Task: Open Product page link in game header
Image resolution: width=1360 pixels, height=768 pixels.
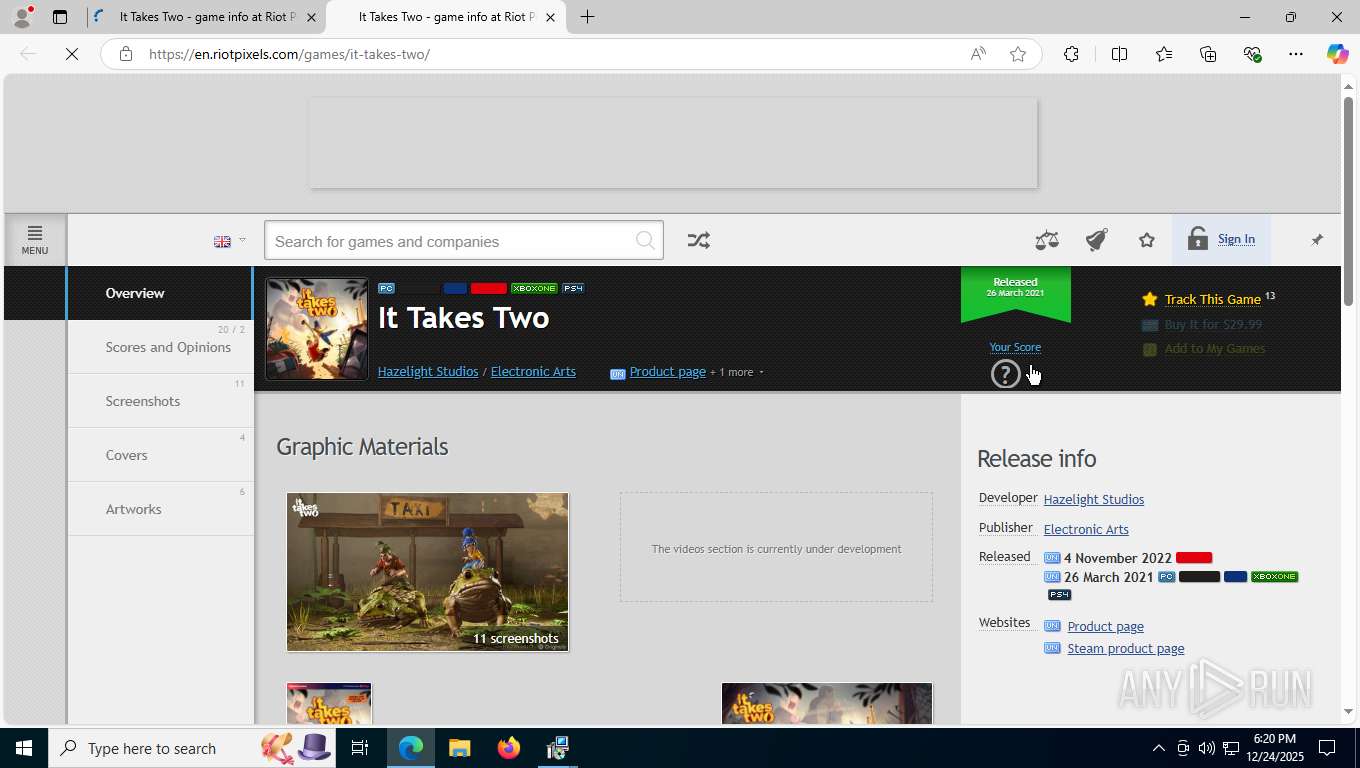Action: click(667, 371)
